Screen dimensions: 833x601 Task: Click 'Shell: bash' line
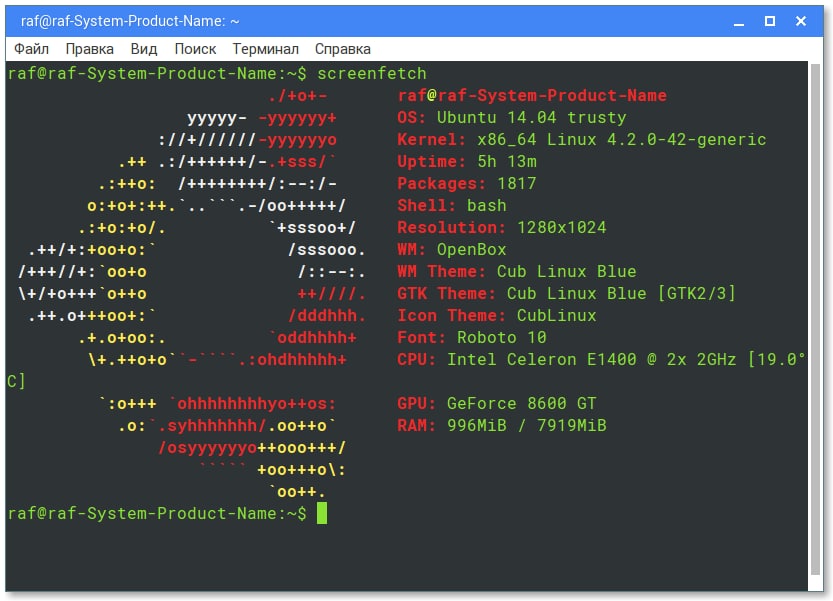[452, 206]
